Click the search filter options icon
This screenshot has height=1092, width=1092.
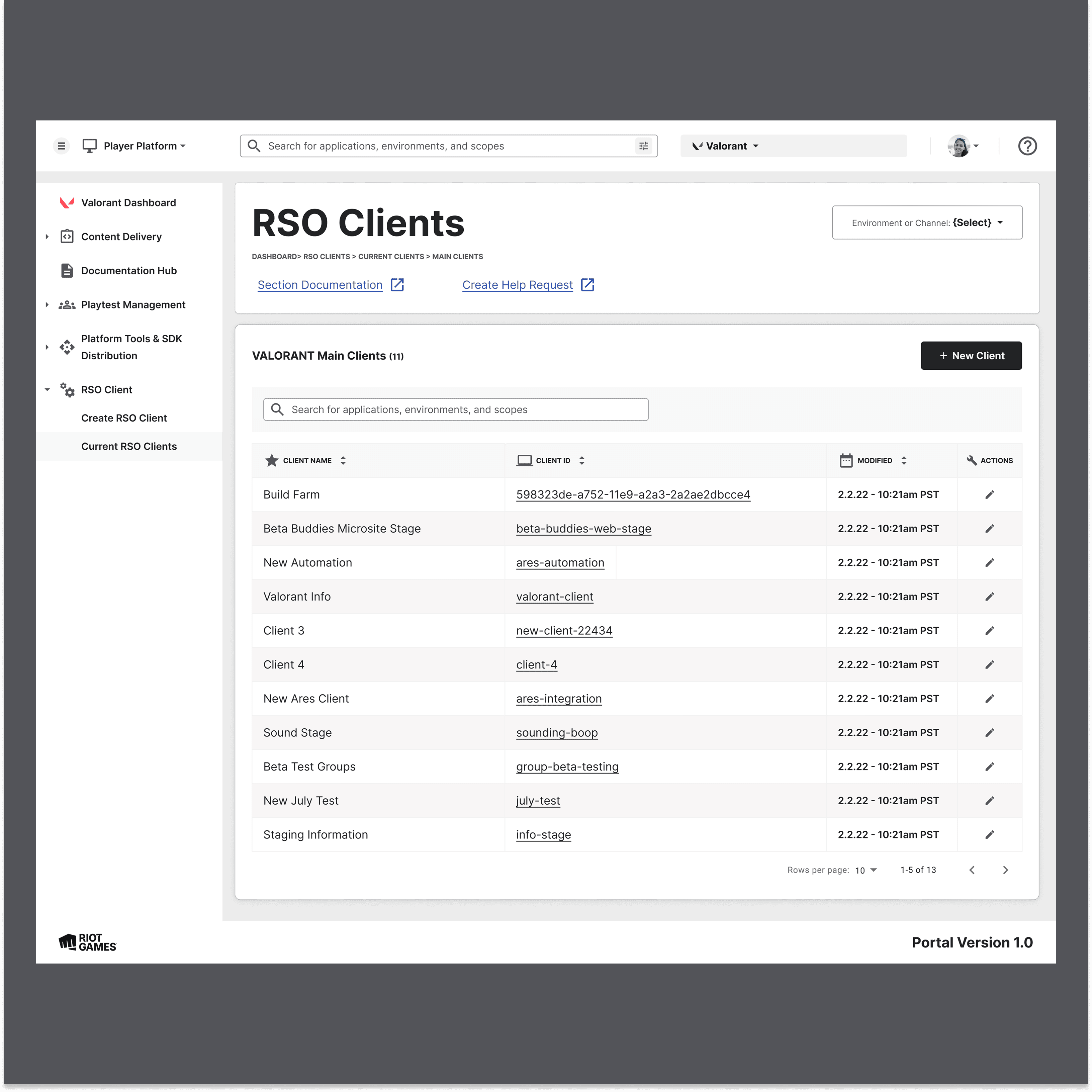click(x=643, y=146)
